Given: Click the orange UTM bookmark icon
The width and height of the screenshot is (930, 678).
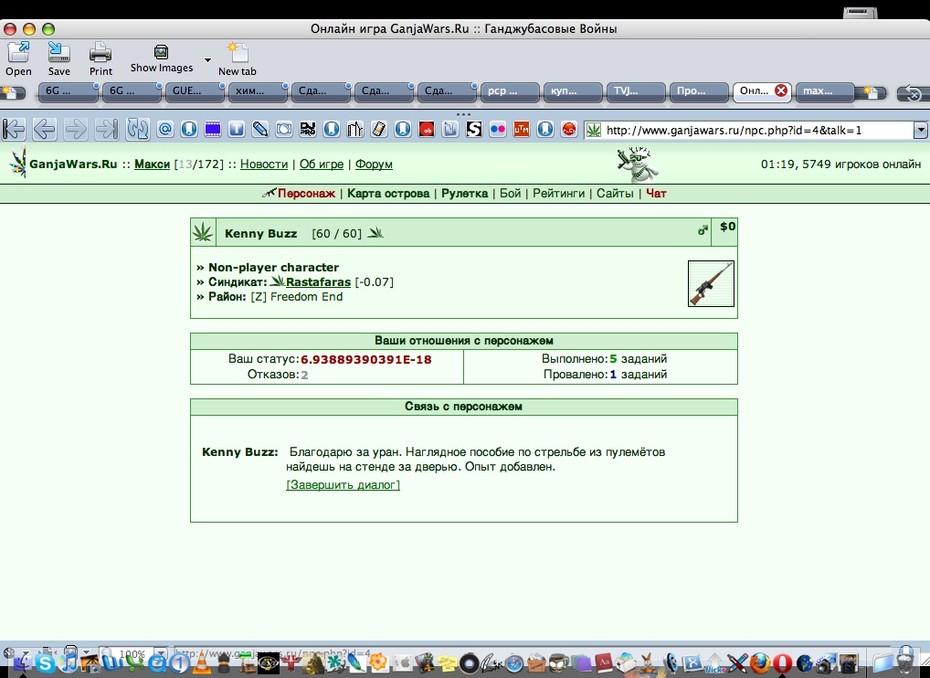Looking at the screenshot, I should coord(521,129).
